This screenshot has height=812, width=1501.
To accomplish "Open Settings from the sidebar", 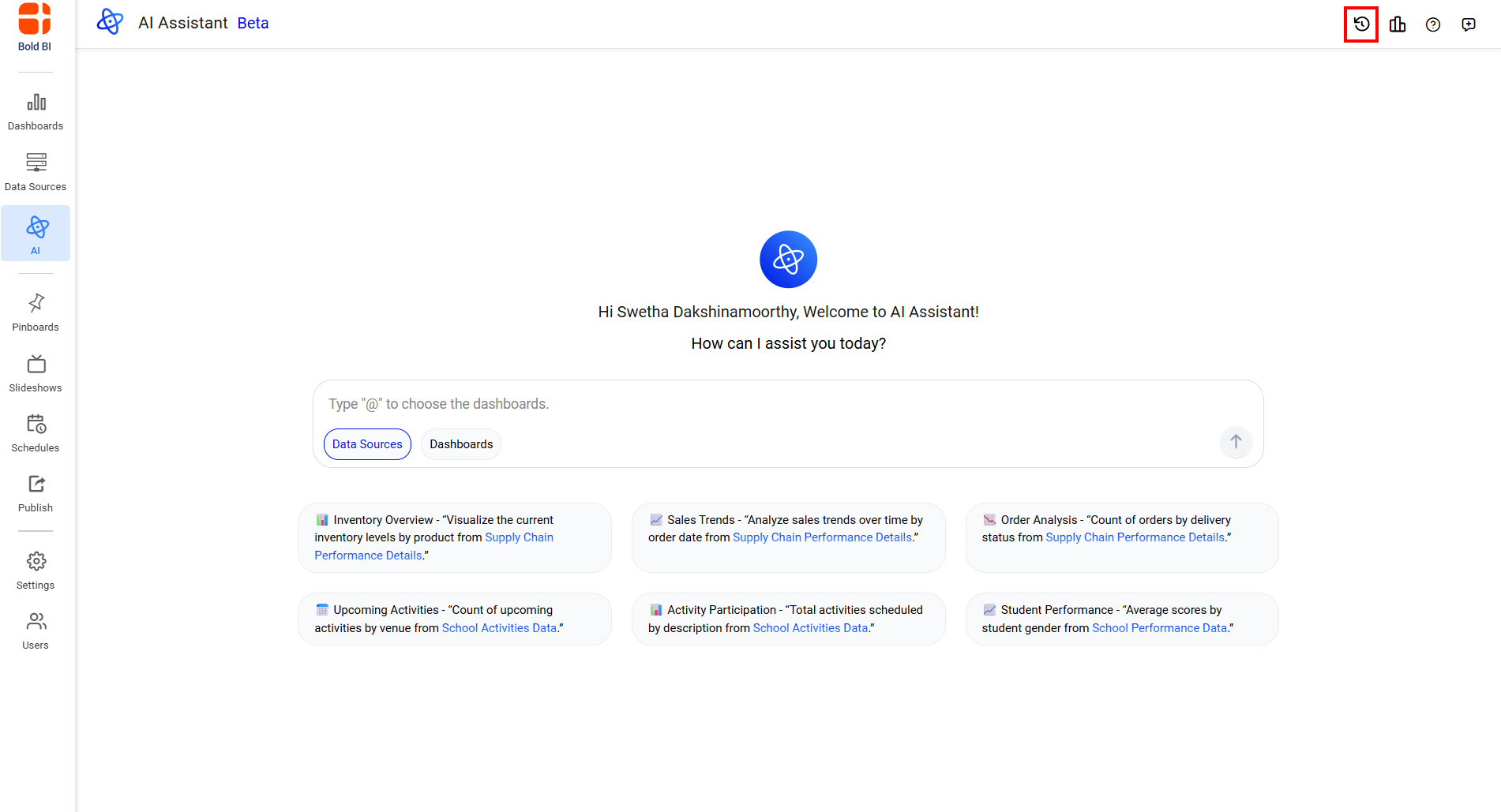I will point(36,571).
